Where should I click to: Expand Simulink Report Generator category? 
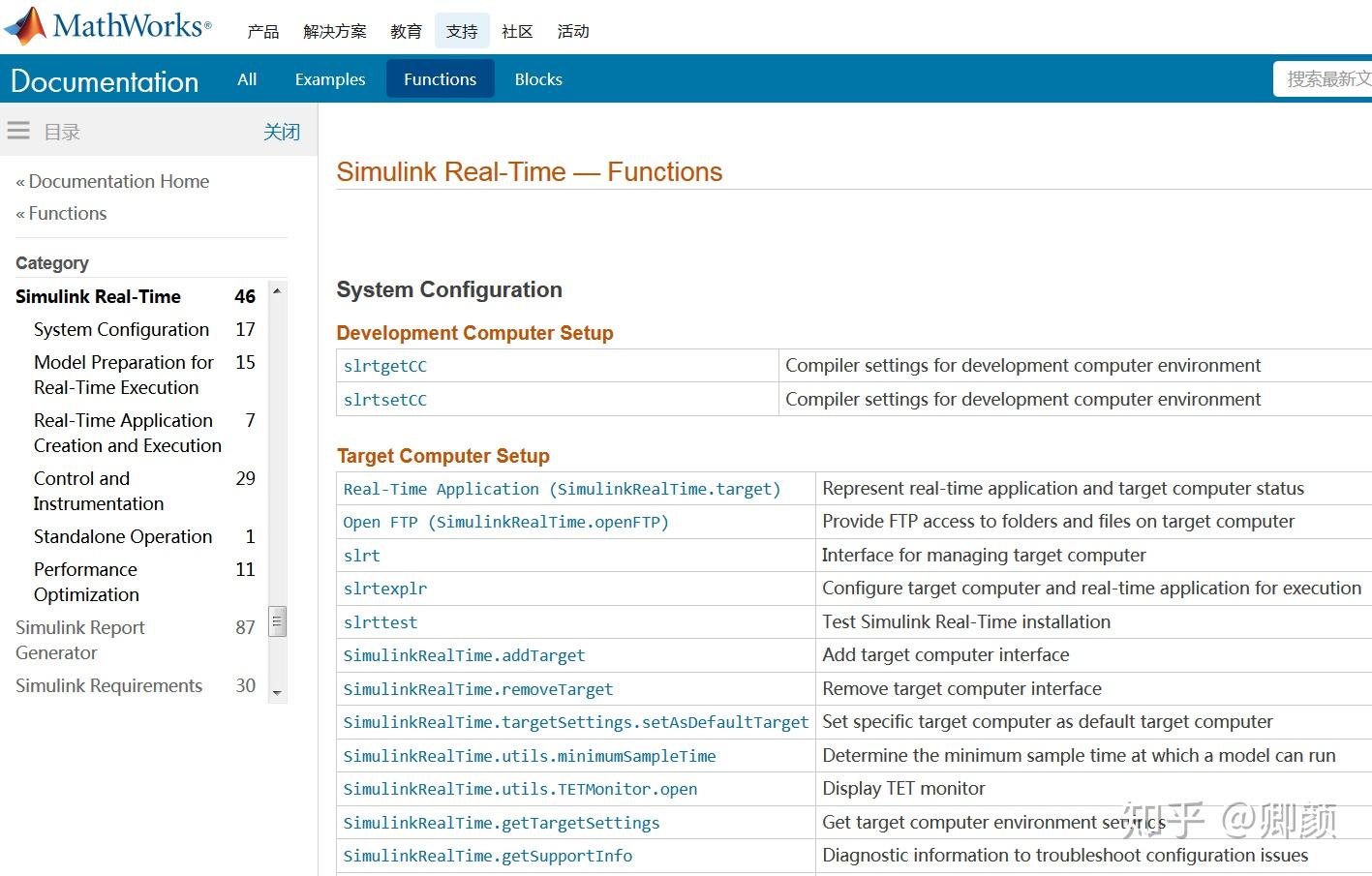[x=80, y=640]
